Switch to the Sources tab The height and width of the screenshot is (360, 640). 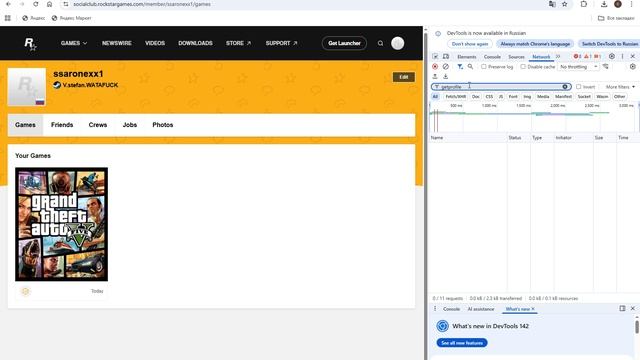[516, 57]
